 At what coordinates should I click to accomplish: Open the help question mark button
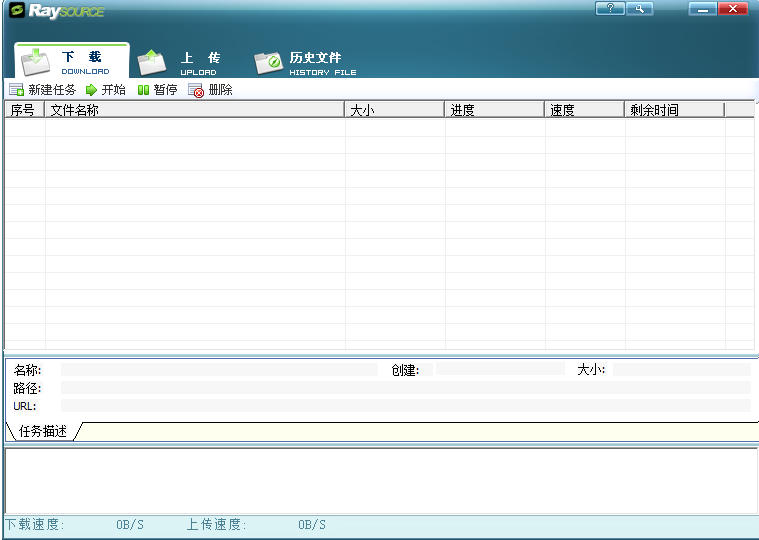coord(609,9)
